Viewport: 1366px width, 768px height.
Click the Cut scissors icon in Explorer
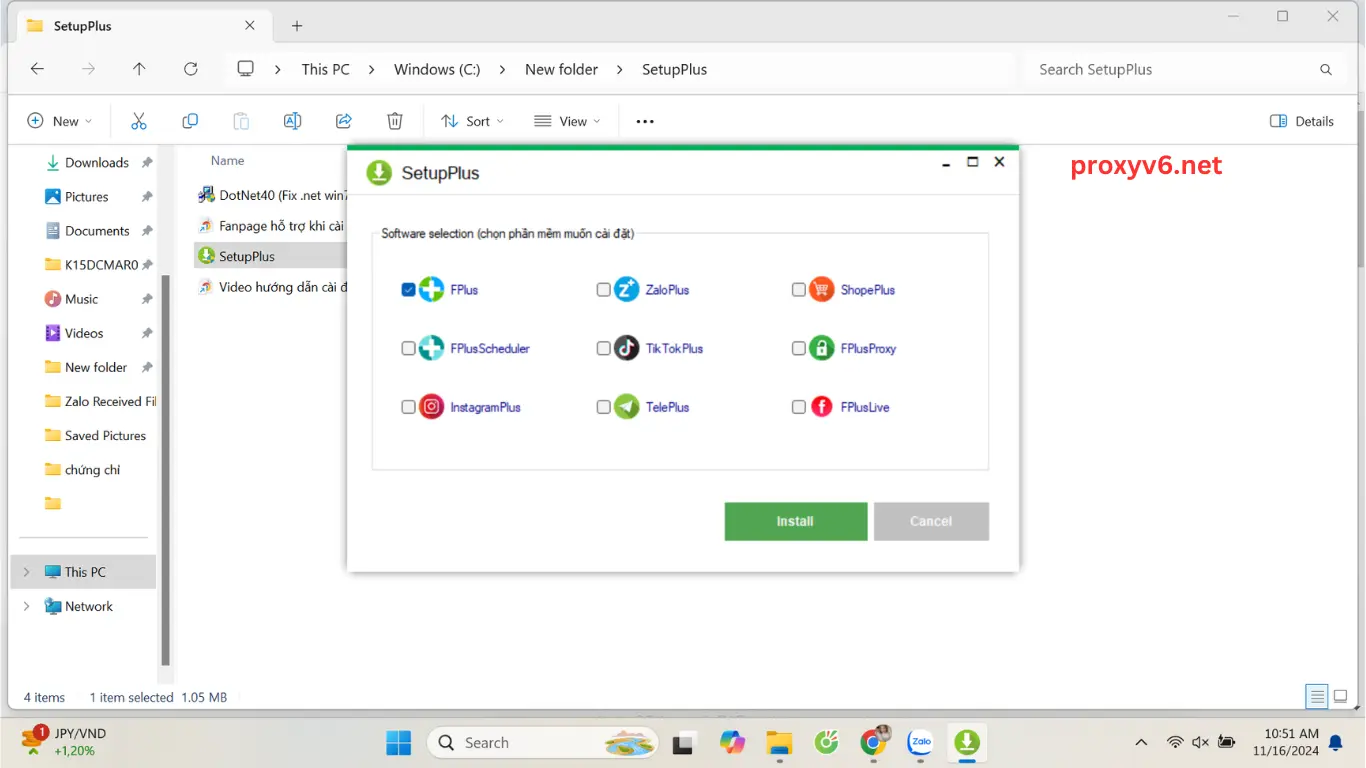[139, 121]
